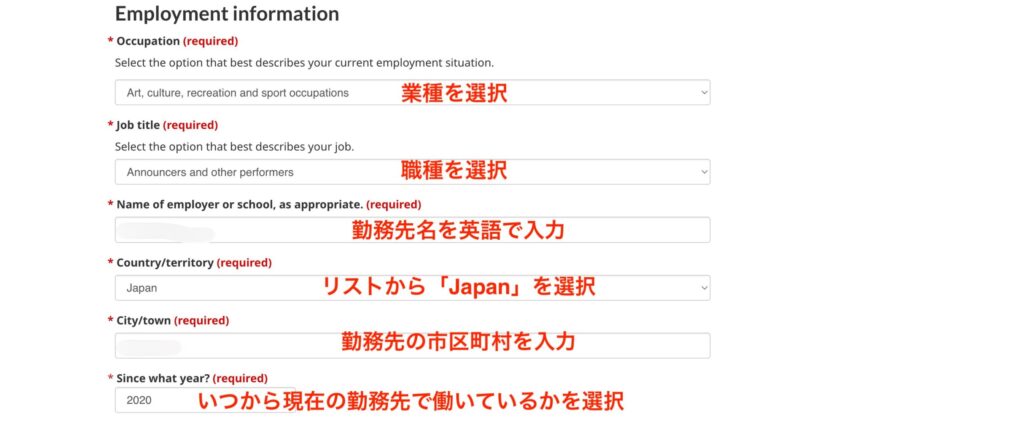Select the Job title (required) label
The height and width of the screenshot is (423, 1024).
(x=167, y=125)
